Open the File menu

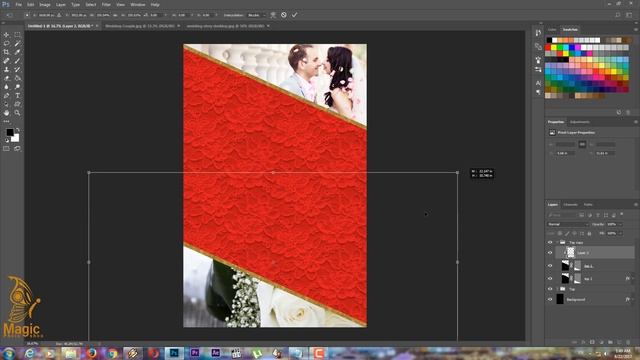pyautogui.click(x=18, y=4)
